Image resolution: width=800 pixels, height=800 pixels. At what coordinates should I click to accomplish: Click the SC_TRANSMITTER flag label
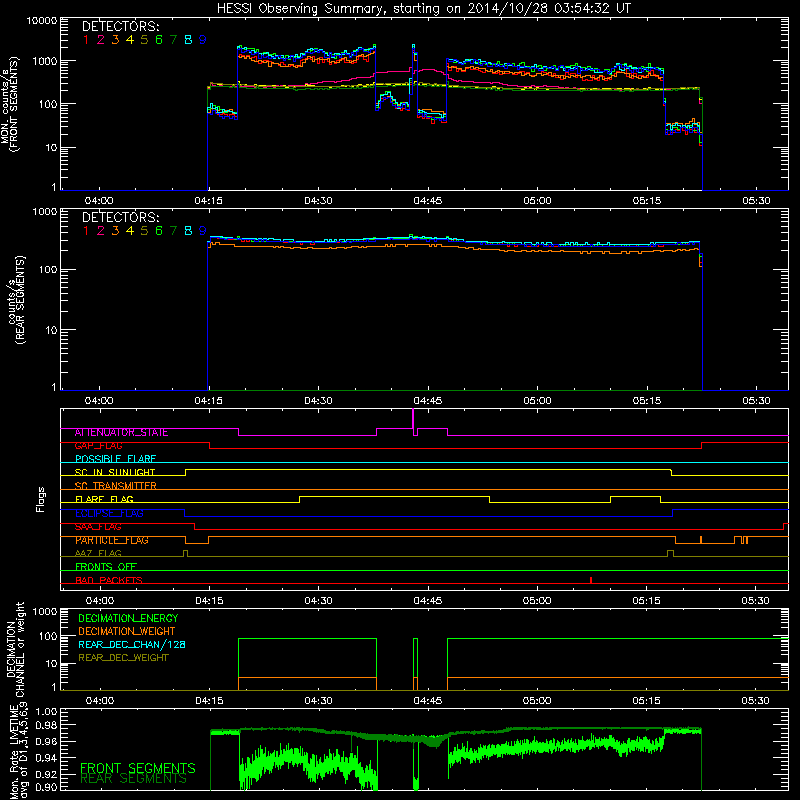click(x=115, y=486)
